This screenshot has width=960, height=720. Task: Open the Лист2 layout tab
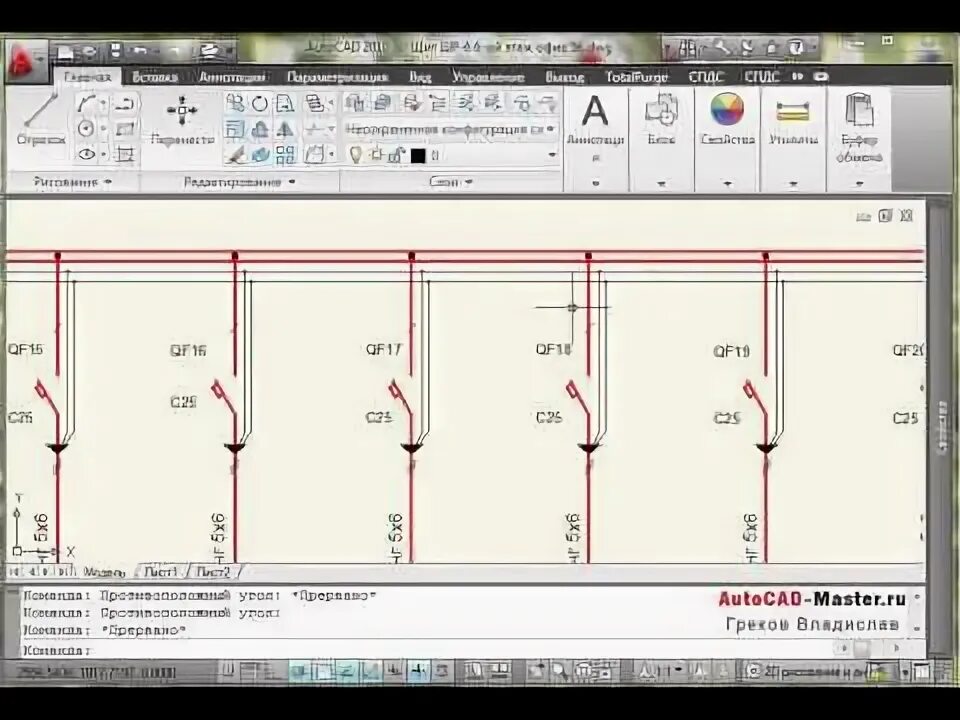pyautogui.click(x=214, y=572)
